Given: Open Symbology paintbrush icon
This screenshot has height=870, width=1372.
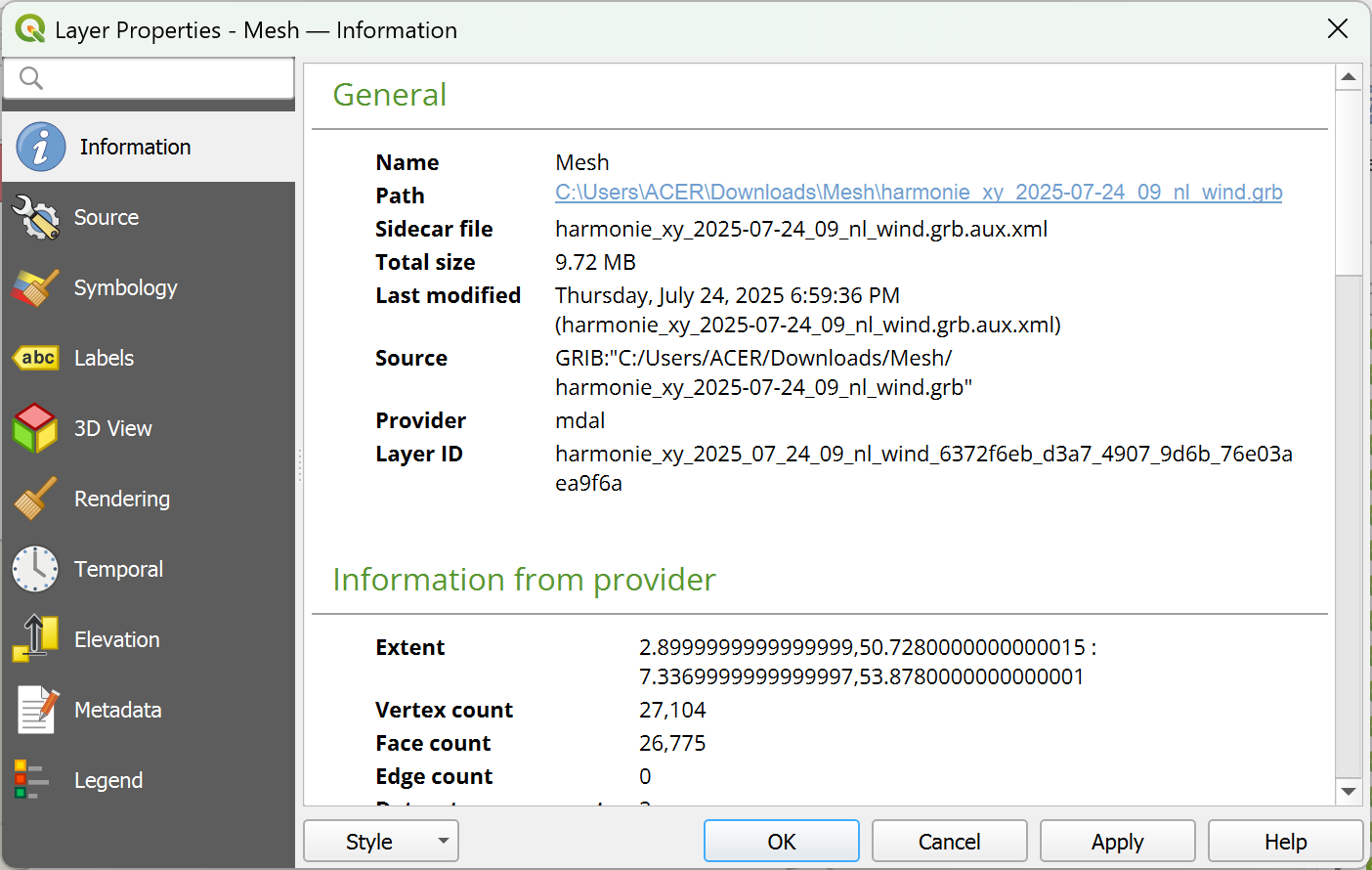Looking at the screenshot, I should pyautogui.click(x=36, y=287).
